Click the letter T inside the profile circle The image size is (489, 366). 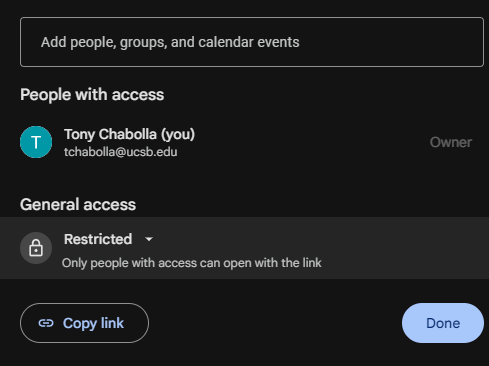point(36,142)
